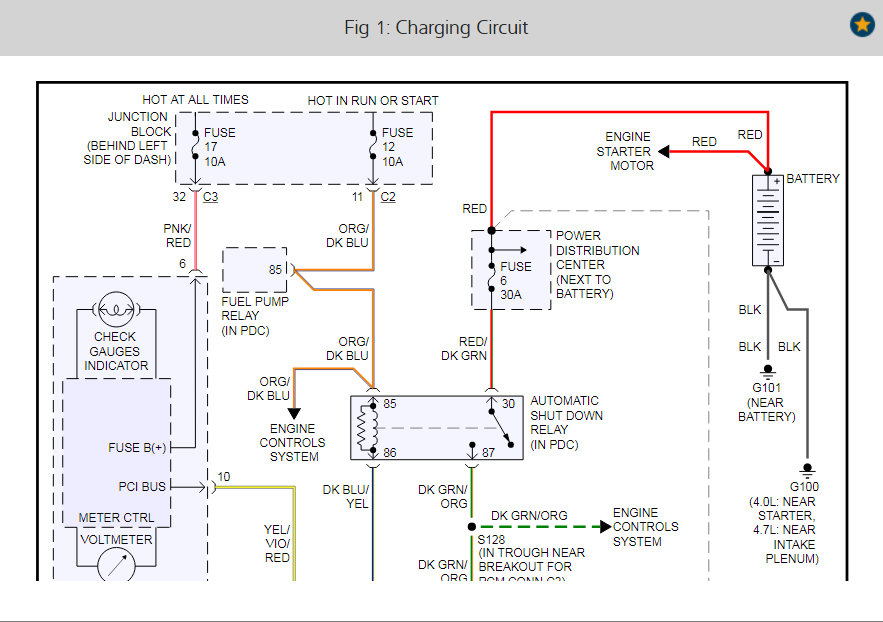Click the 'YEL/ VIO/ RED' wire label
The image size is (883, 622).
277,543
